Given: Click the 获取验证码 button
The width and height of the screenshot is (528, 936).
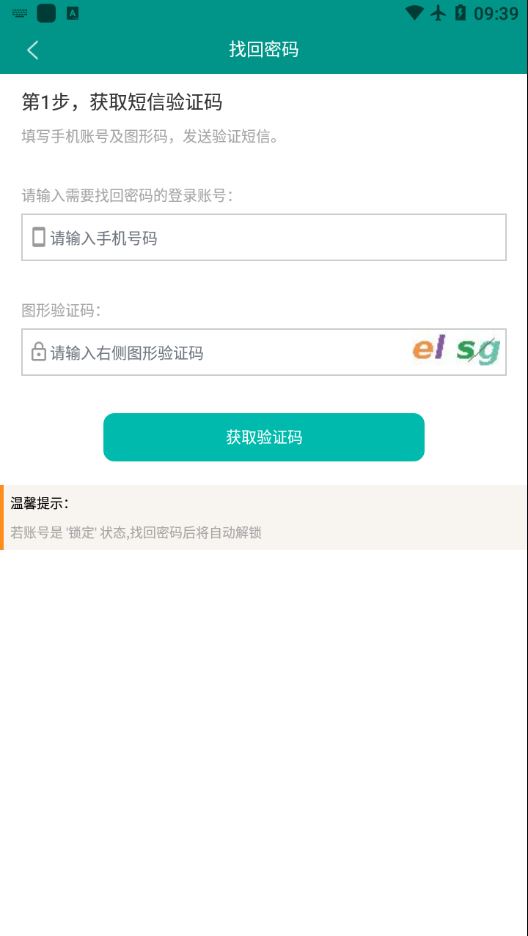Looking at the screenshot, I should 264,437.
